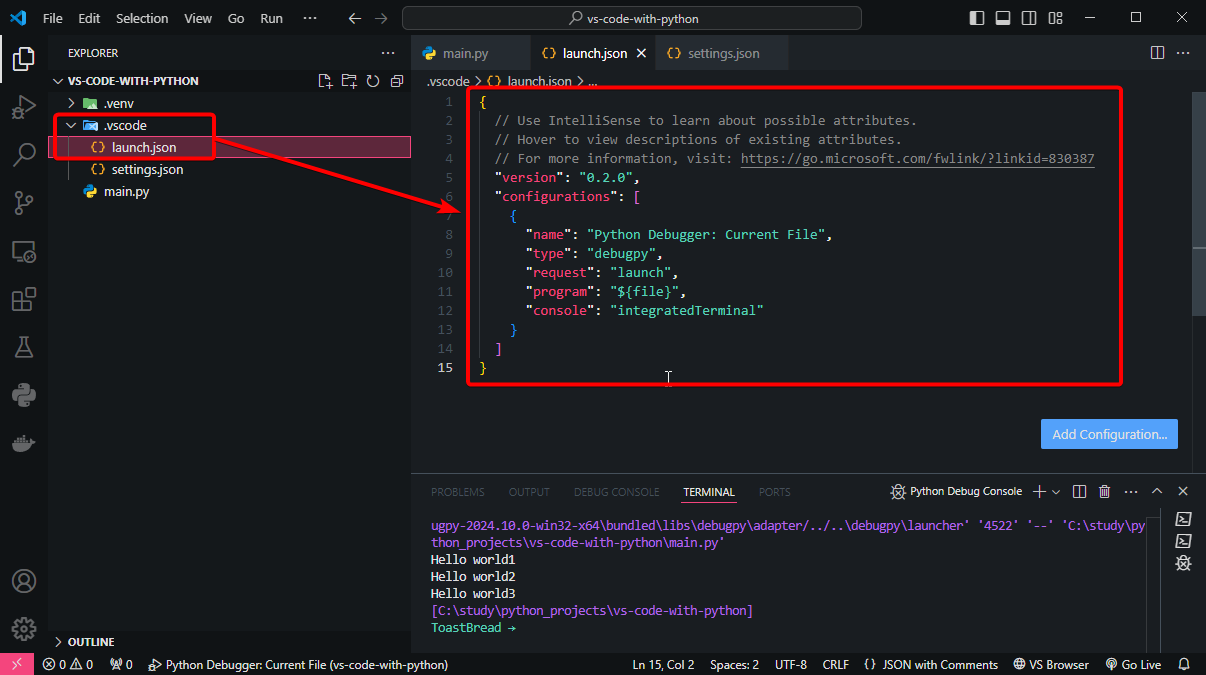The height and width of the screenshot is (675, 1206).
Task: Collapse the .vscode folder
Action: click(71, 125)
